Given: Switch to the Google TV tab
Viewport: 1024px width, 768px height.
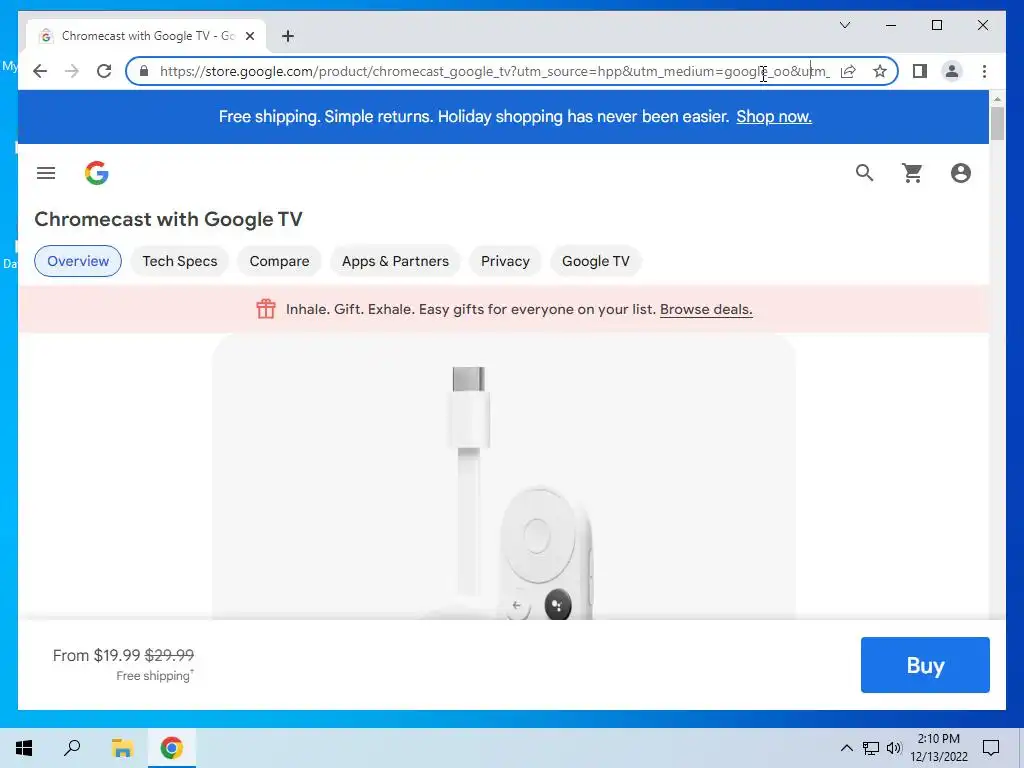Looking at the screenshot, I should (596, 261).
